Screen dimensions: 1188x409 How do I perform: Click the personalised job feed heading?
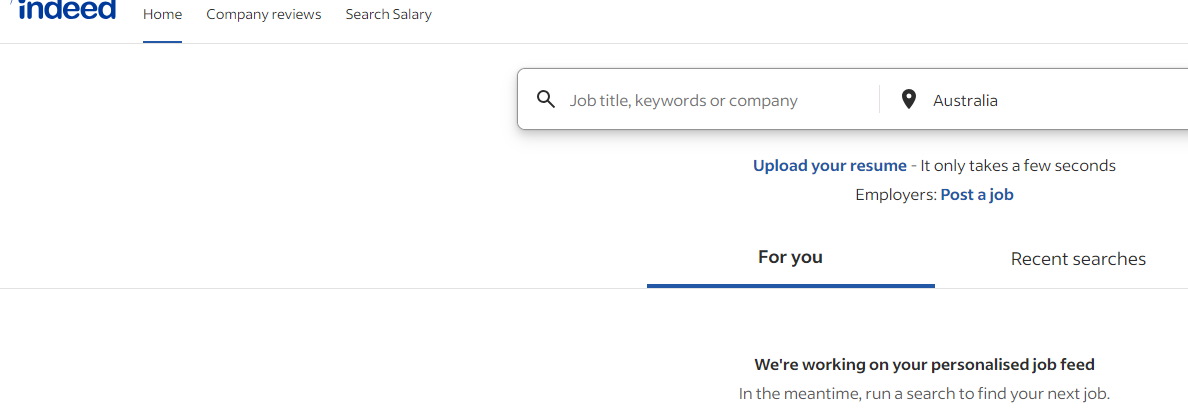pyautogui.click(x=924, y=365)
